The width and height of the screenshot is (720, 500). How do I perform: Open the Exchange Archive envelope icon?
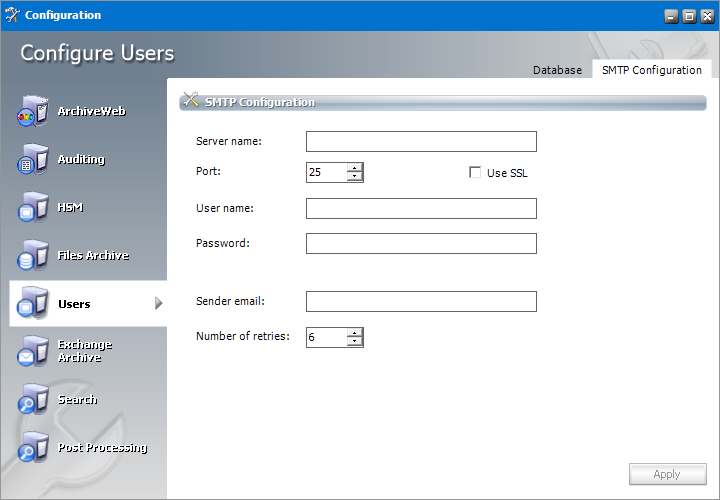pos(33,351)
